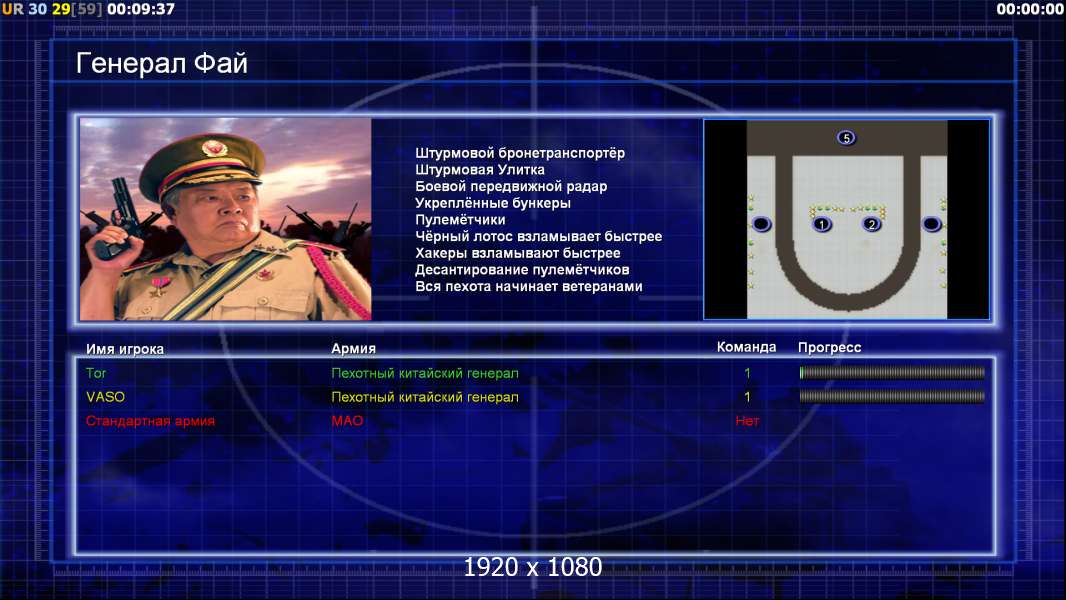
Task: Click the Штурмовая Улитка line
Action: click(480, 170)
